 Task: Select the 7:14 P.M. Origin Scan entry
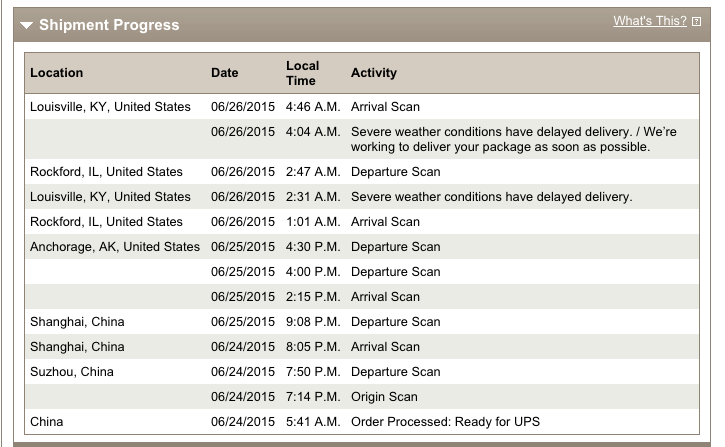point(384,397)
